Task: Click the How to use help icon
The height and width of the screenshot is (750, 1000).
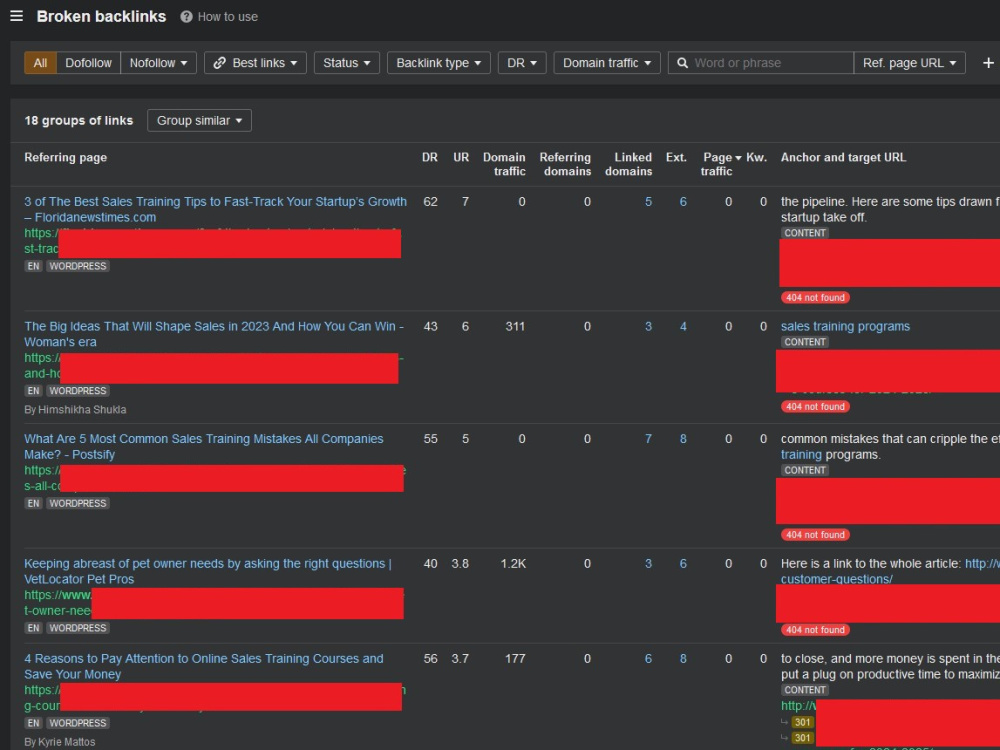Action: coord(186,17)
